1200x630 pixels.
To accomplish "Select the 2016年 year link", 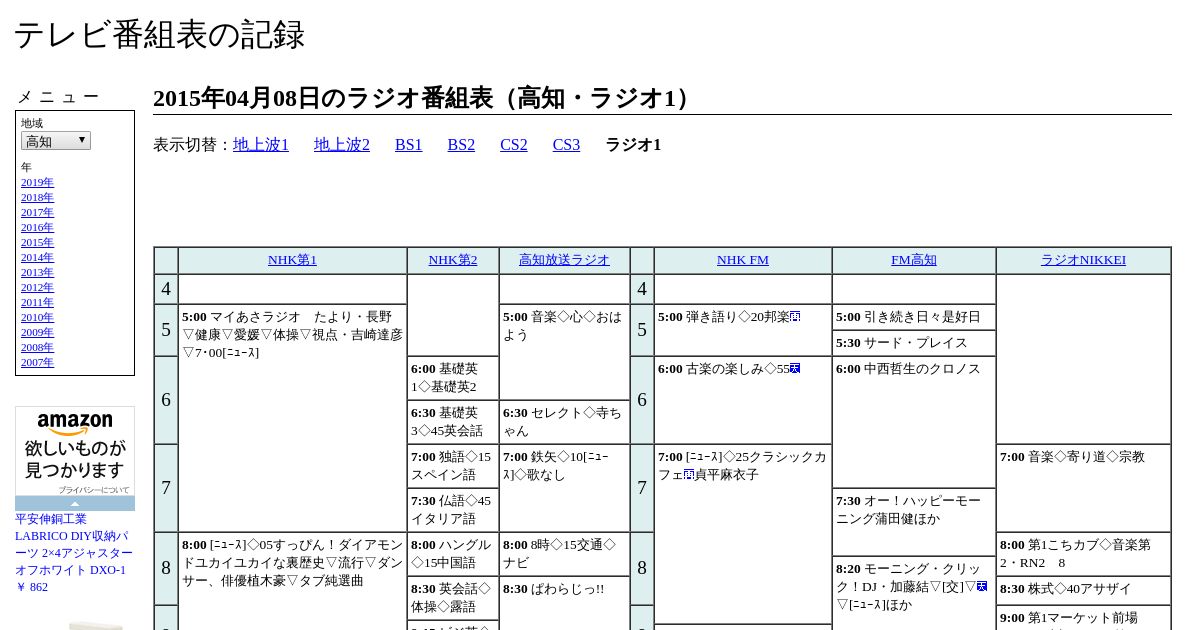I will tap(37, 228).
